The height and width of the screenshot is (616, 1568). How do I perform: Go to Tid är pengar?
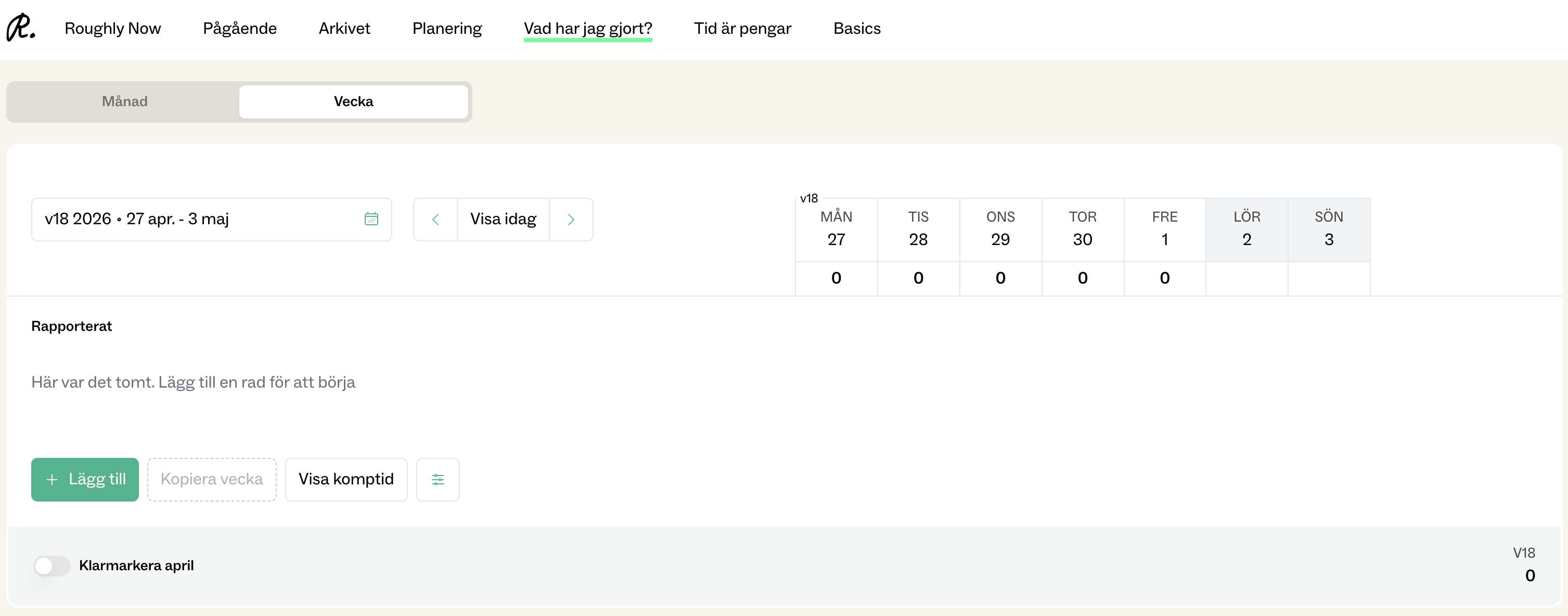click(742, 29)
